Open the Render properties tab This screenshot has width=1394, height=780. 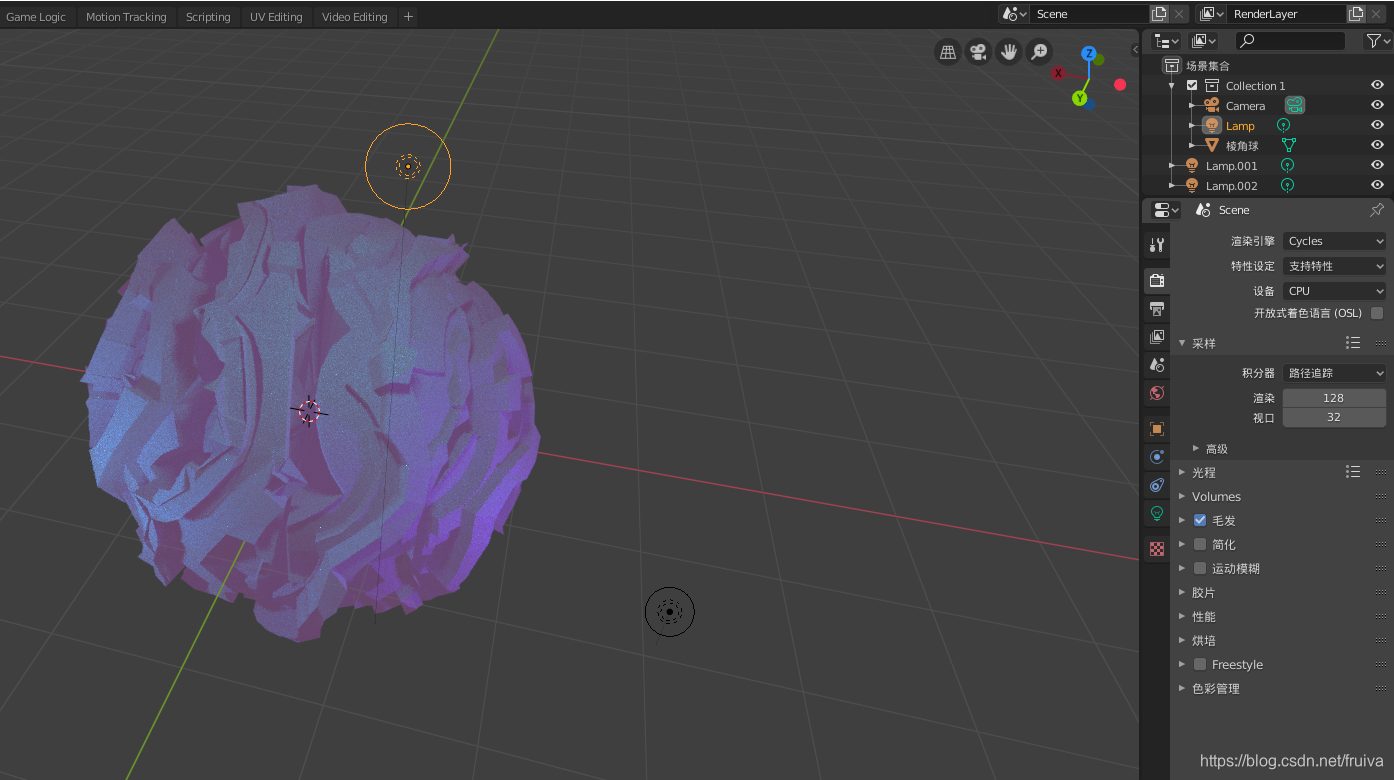(1157, 280)
